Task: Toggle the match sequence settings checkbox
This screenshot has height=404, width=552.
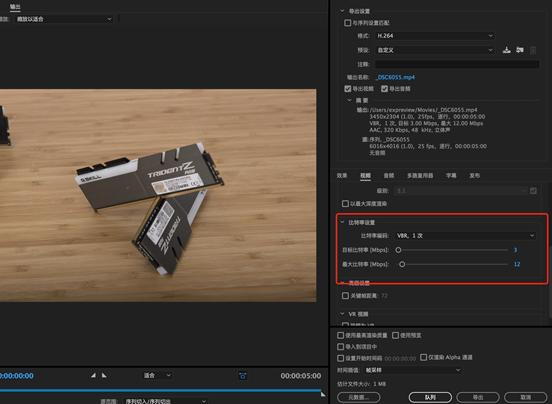Action: pos(347,23)
